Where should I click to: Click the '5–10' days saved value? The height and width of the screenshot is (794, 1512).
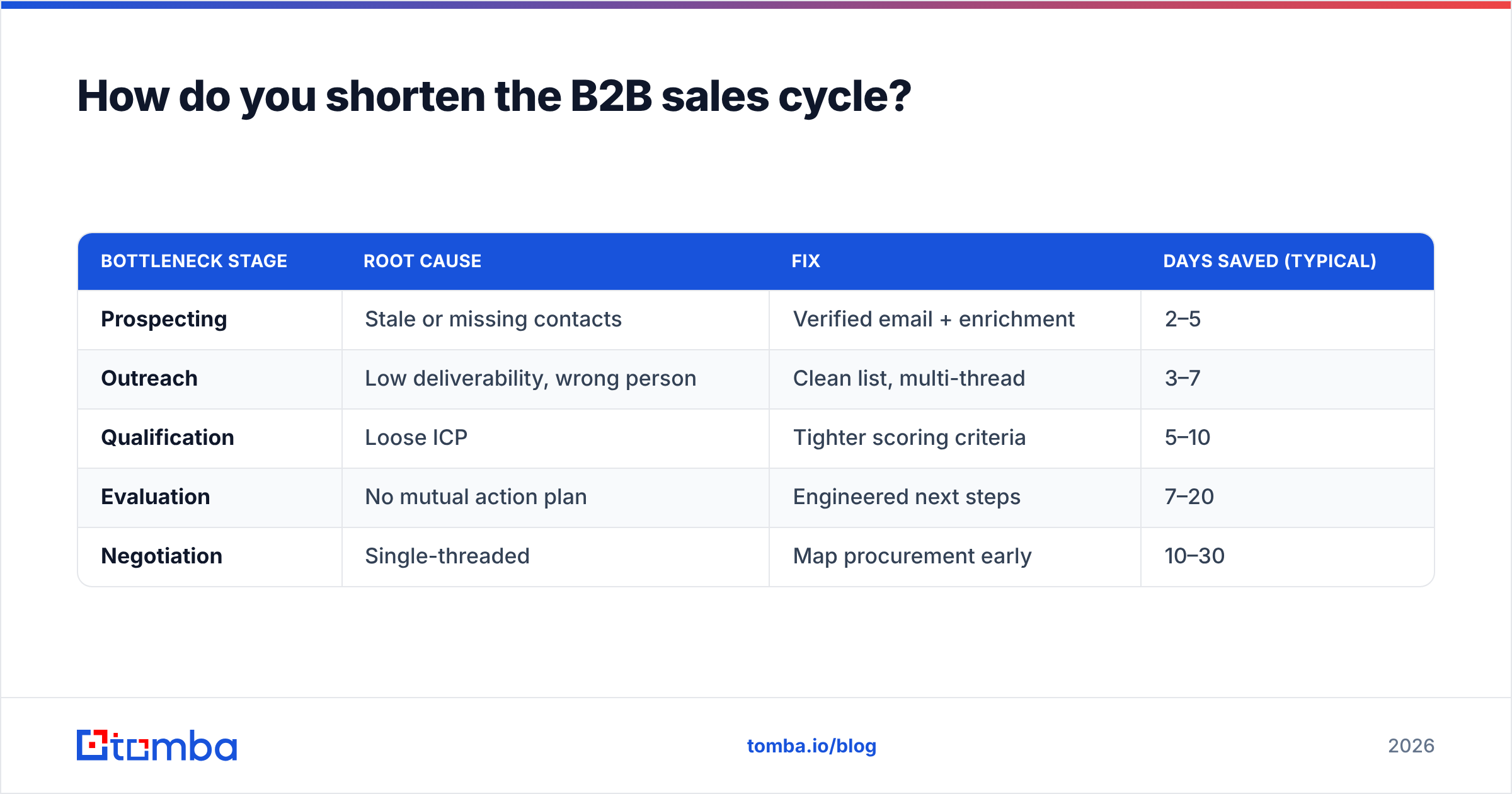coord(1188,438)
